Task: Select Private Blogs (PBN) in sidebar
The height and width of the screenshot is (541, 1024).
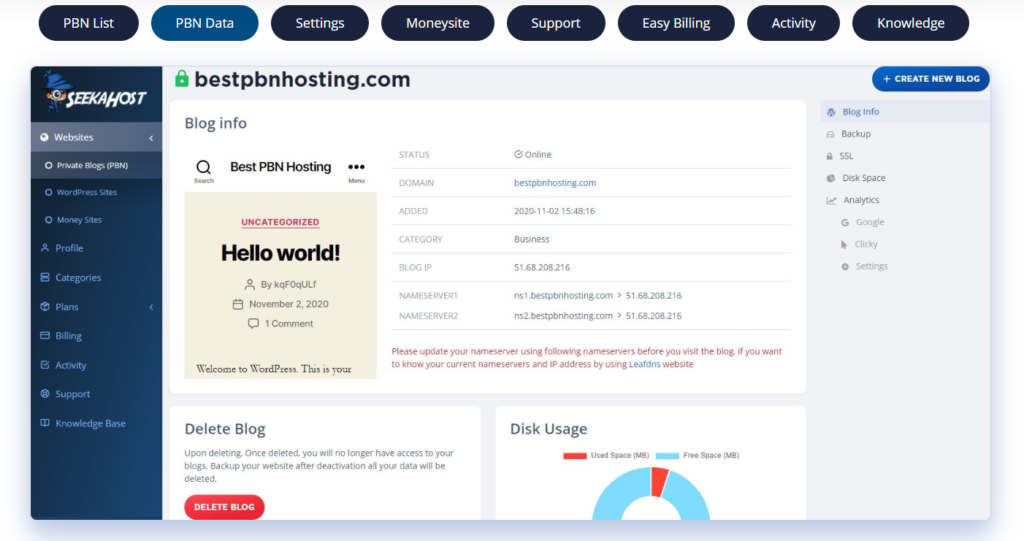Action: (92, 165)
